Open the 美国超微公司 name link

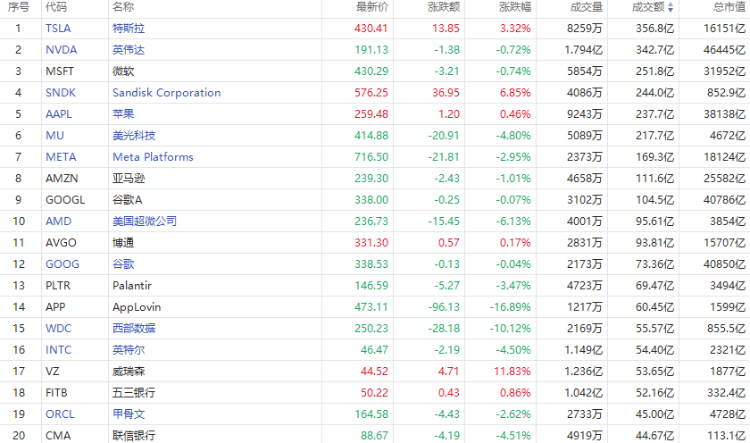pyautogui.click(x=144, y=221)
